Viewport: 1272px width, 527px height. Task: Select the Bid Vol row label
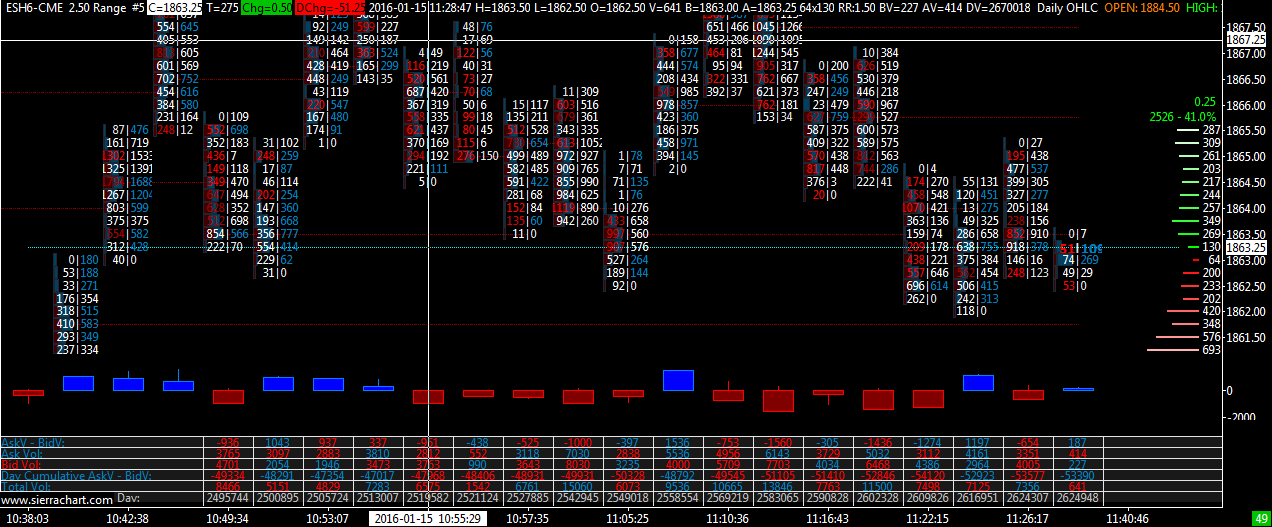click(23, 464)
